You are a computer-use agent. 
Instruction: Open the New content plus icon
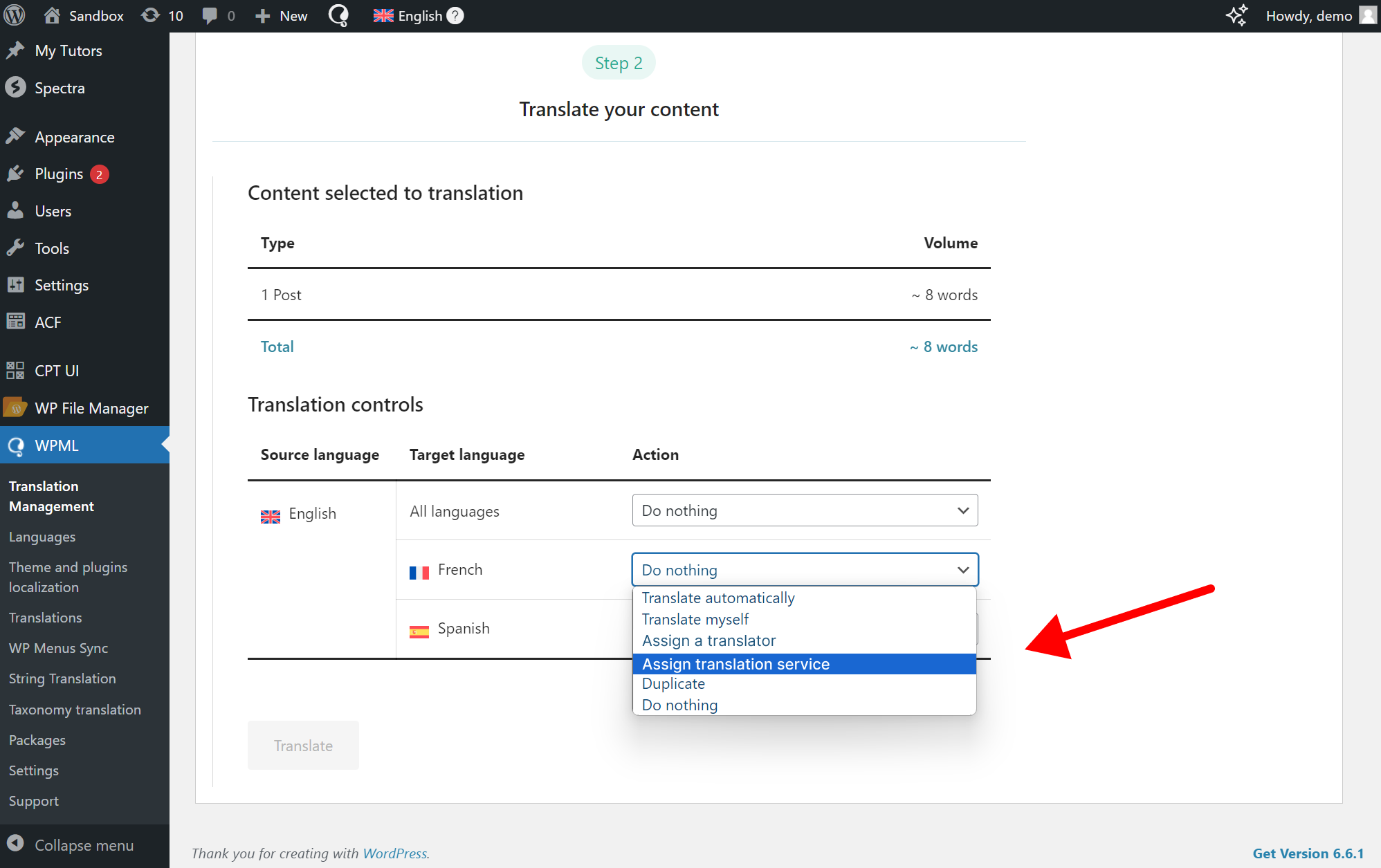coord(262,15)
